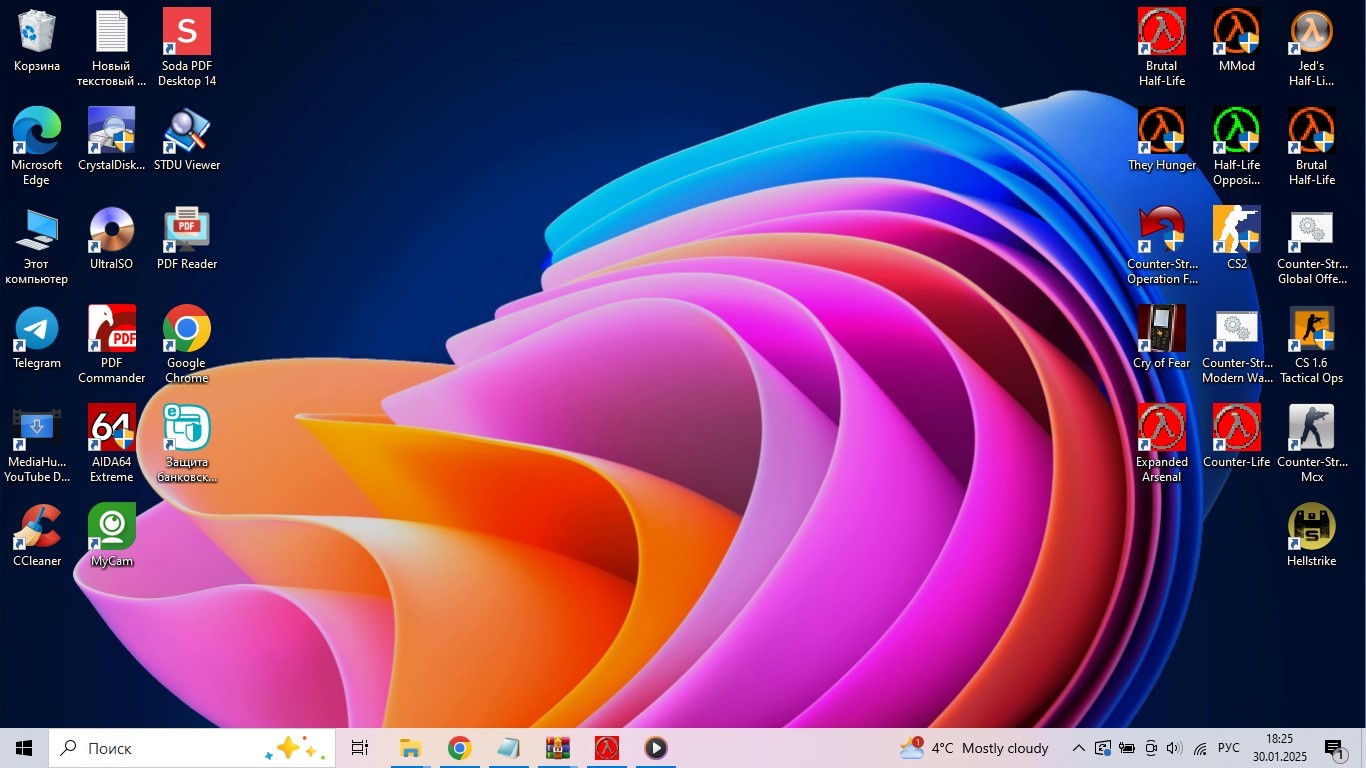Select the Hellstrike shortcut icon
This screenshot has height=768, width=1366.
pos(1311,528)
